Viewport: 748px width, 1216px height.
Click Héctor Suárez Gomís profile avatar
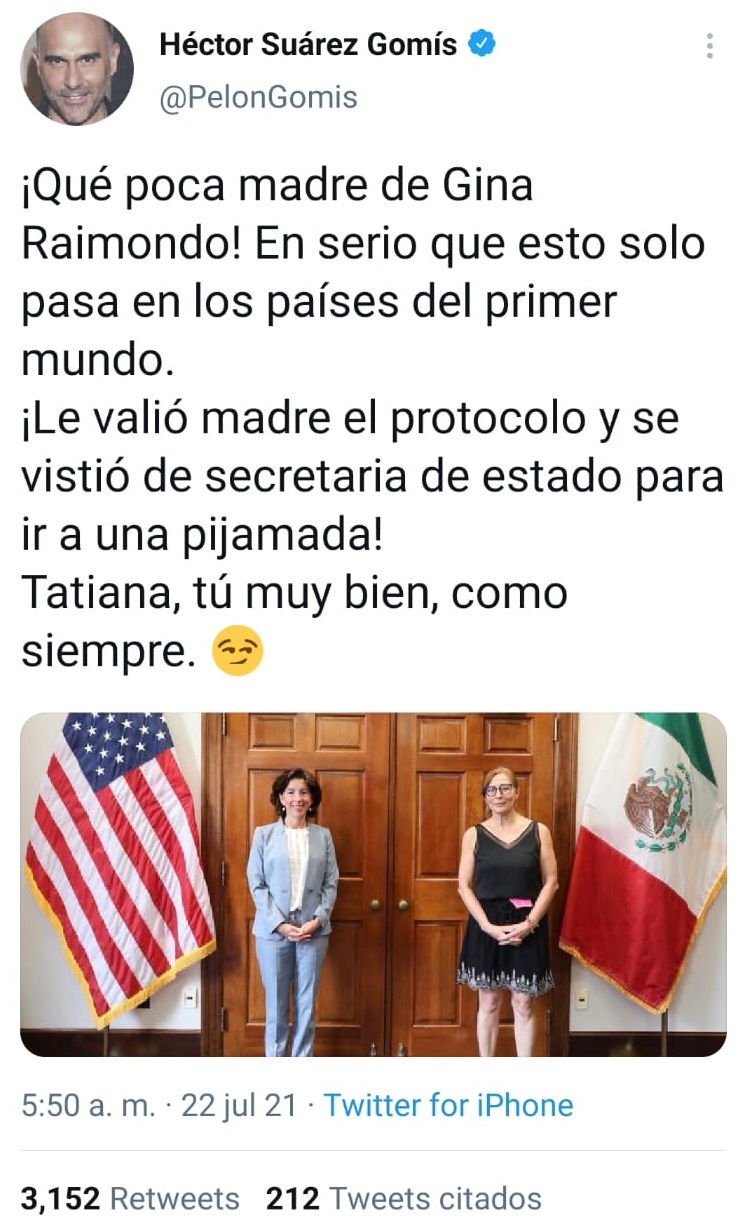pos(77,69)
